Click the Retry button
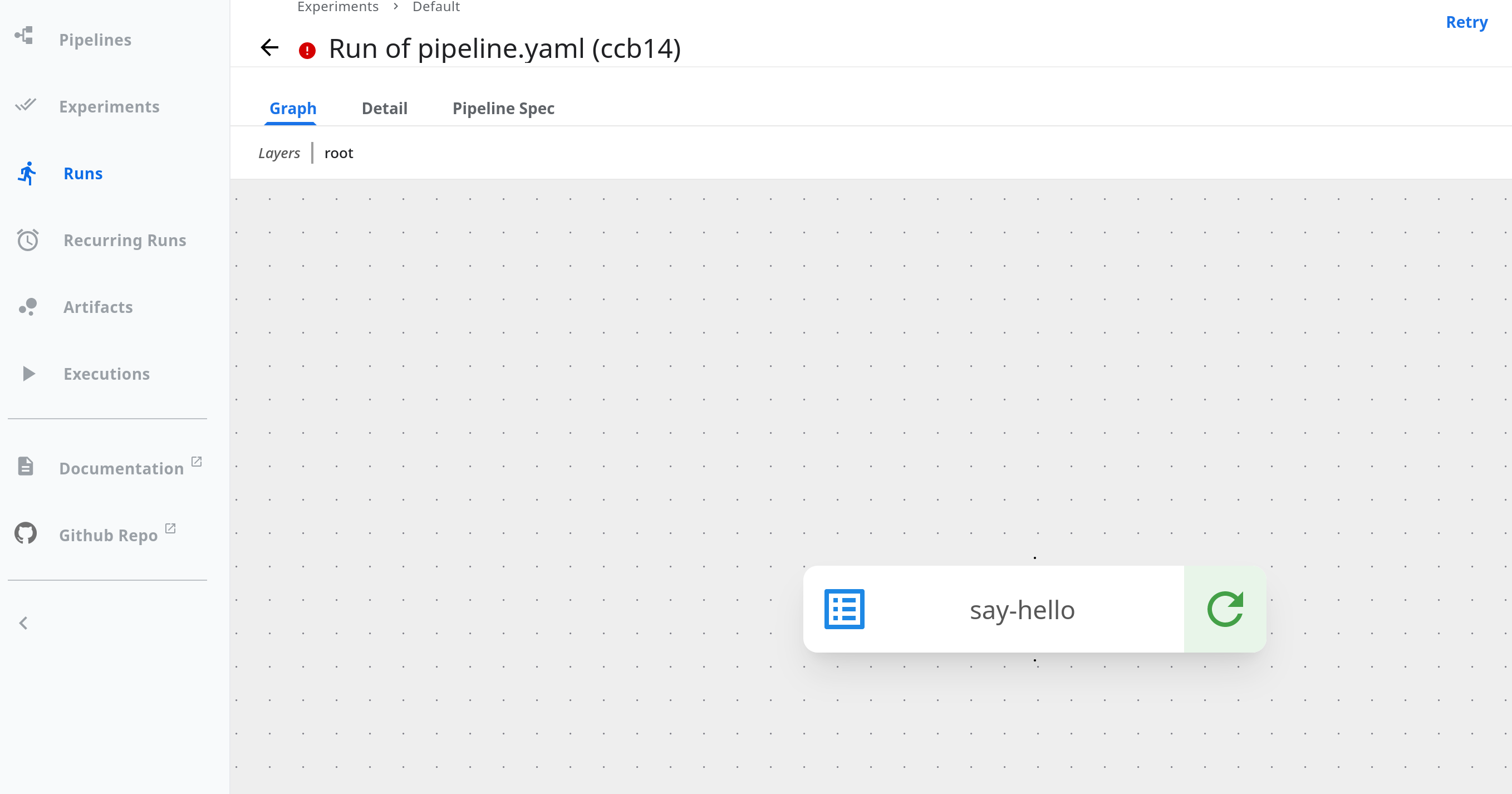The width and height of the screenshot is (1512, 794). (x=1466, y=22)
